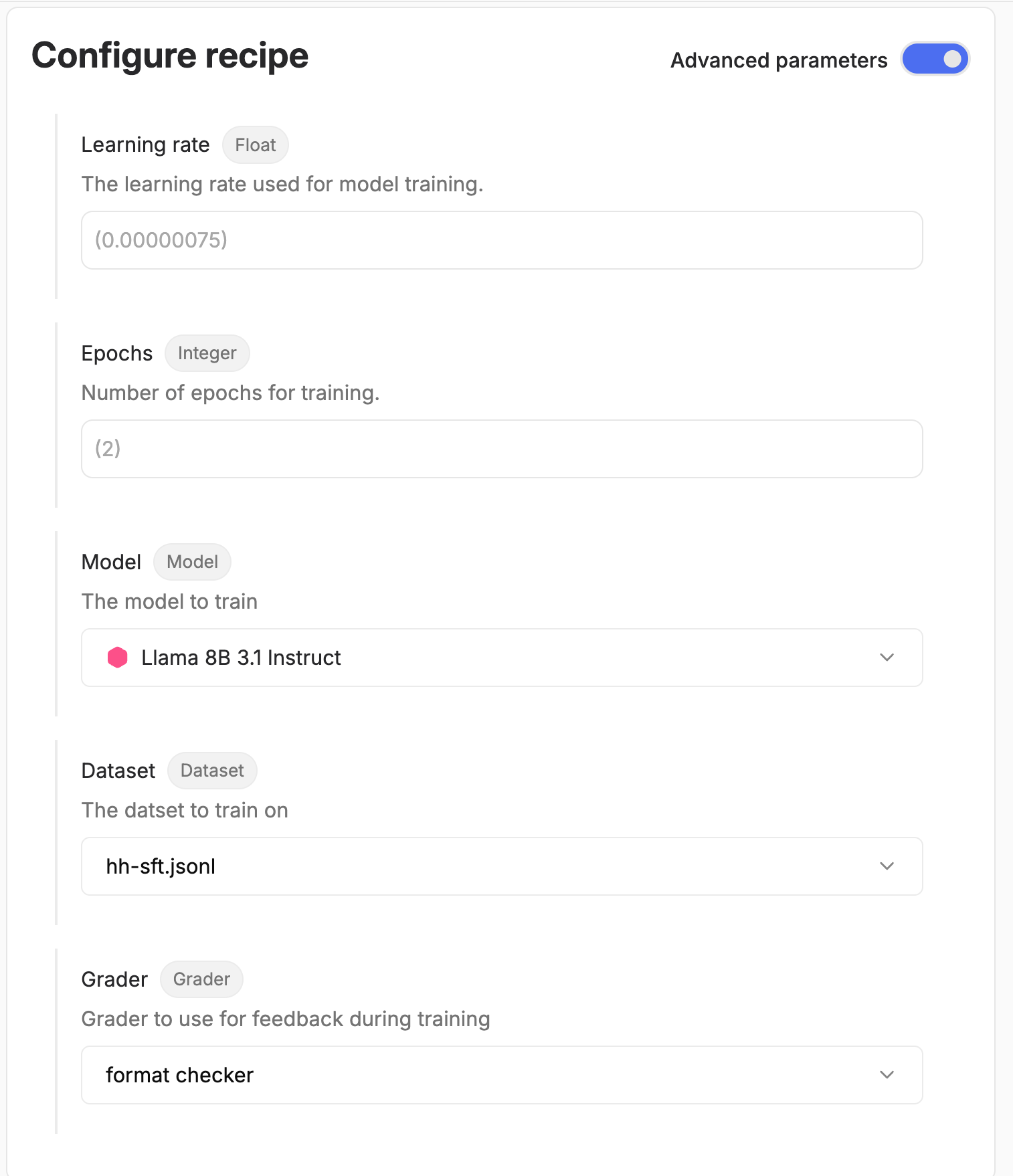Click the hh-sft.jsonl dataset selection
This screenshot has width=1013, height=1176.
pos(161,866)
